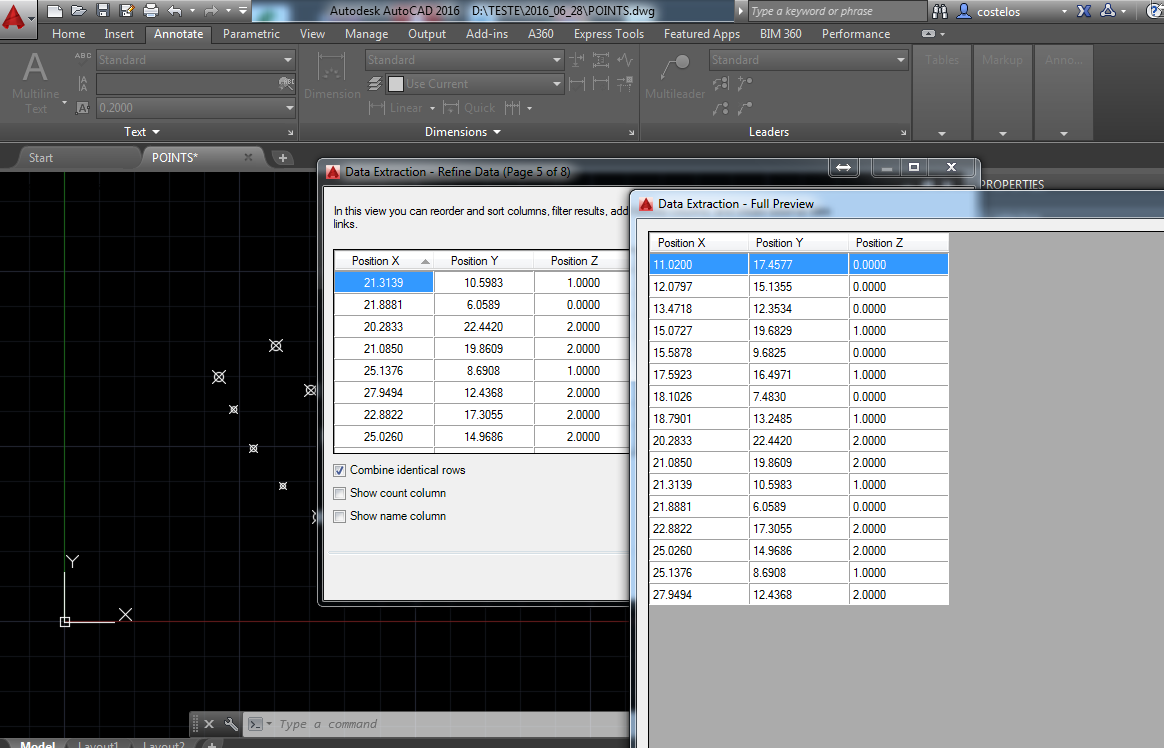Click the 6.0589 cell in Refine Data

483,304
